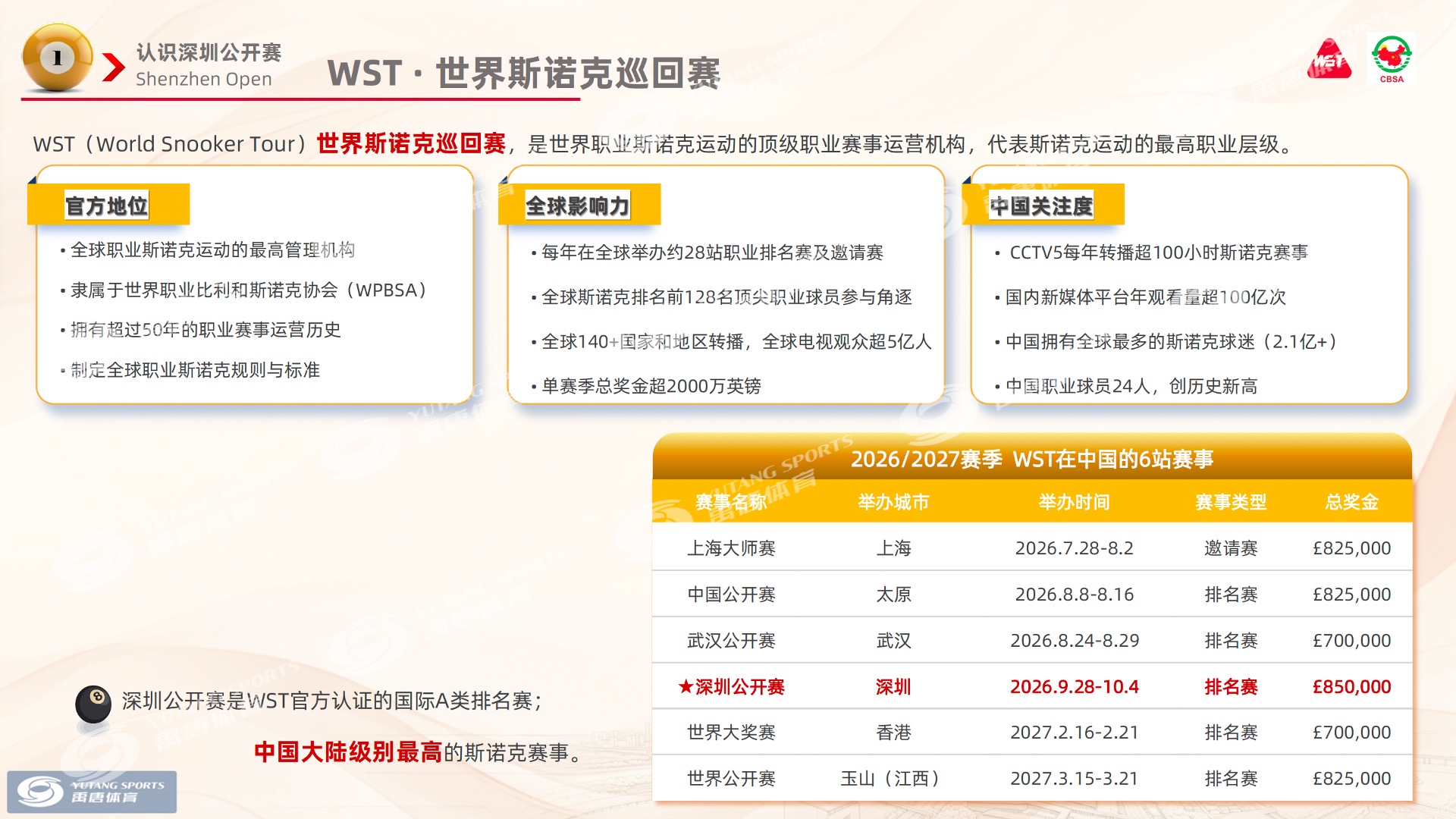Click the table title 2026/2027赛季 WST在中国的6站赛事
Image resolution: width=1456 pixels, height=819 pixels.
[x=1032, y=459]
